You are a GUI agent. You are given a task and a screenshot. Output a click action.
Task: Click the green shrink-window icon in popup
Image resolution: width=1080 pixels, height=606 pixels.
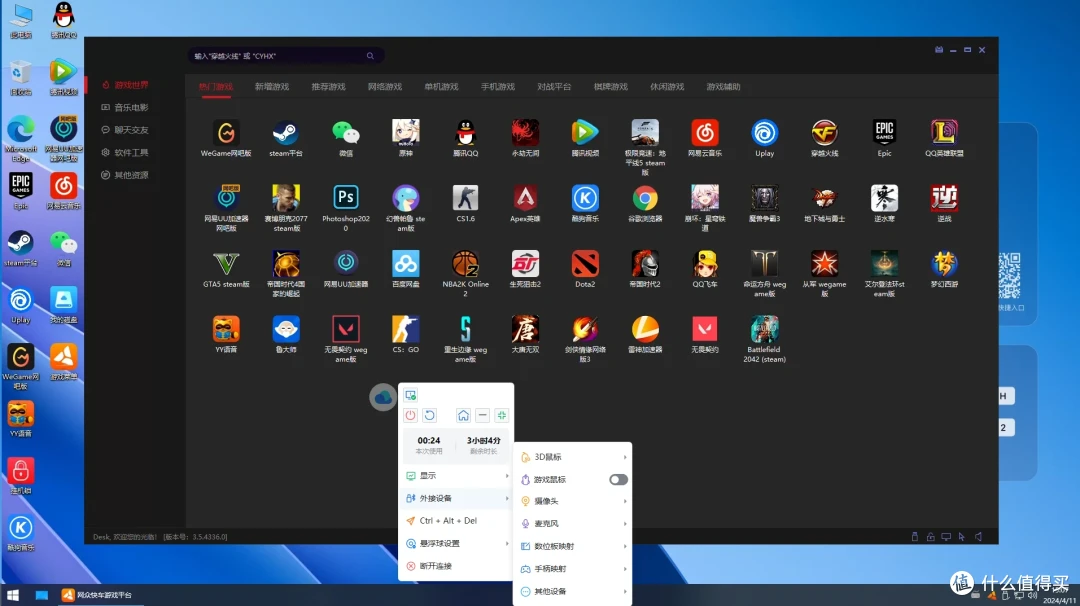501,415
